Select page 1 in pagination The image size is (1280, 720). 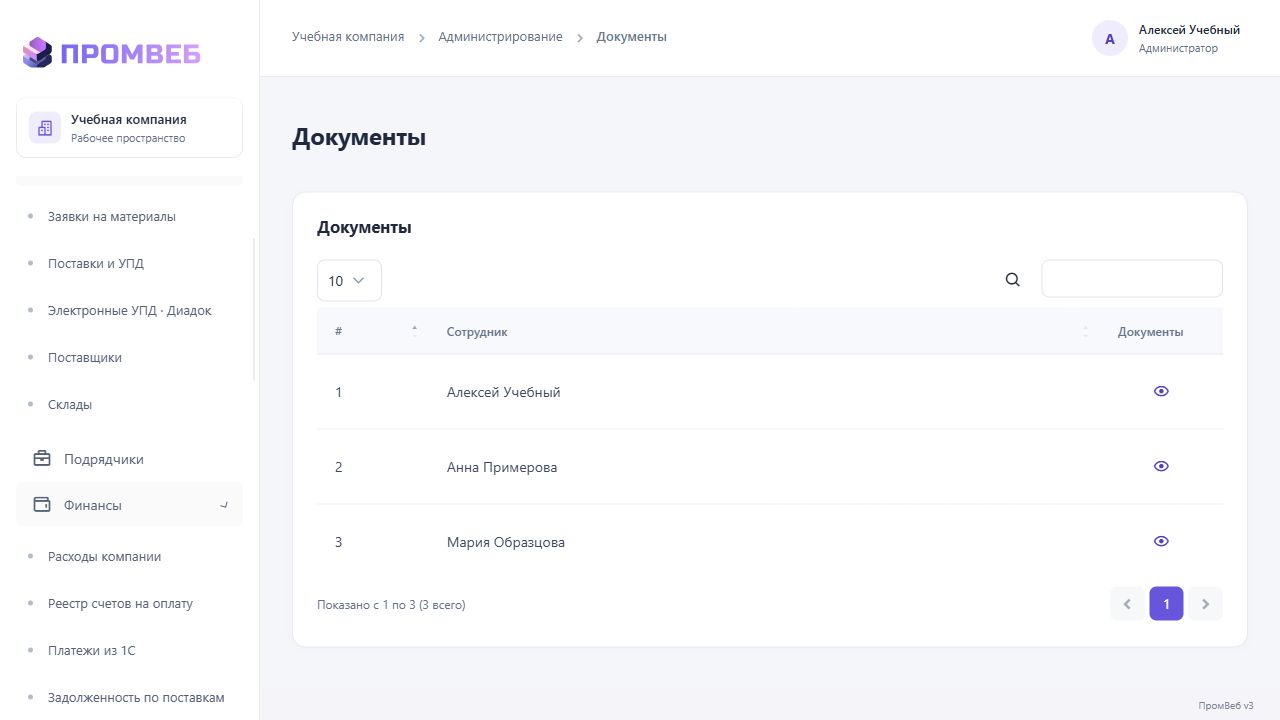point(1166,604)
